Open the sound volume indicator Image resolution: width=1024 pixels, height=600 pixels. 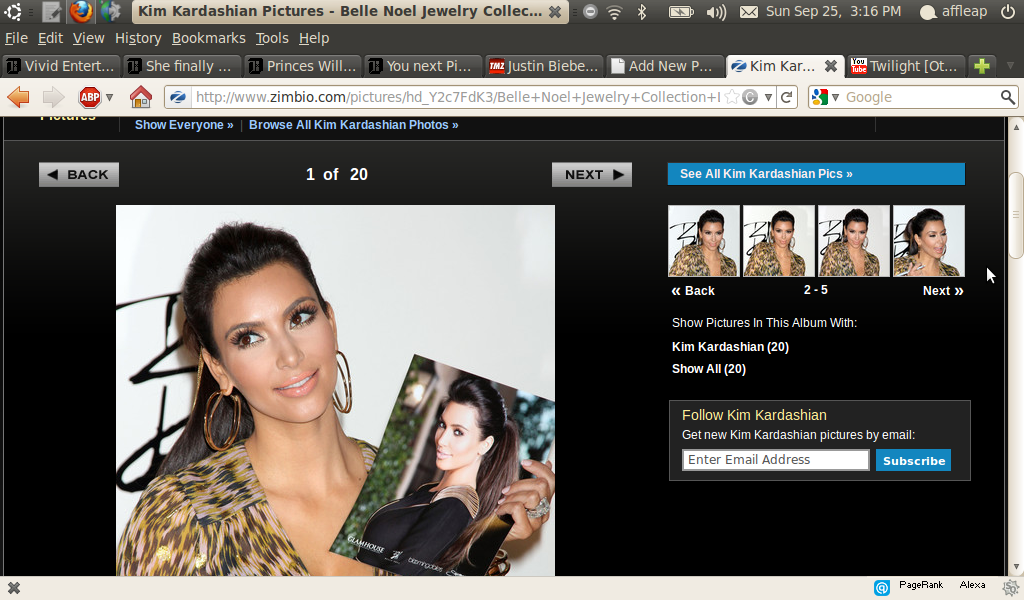[716, 12]
